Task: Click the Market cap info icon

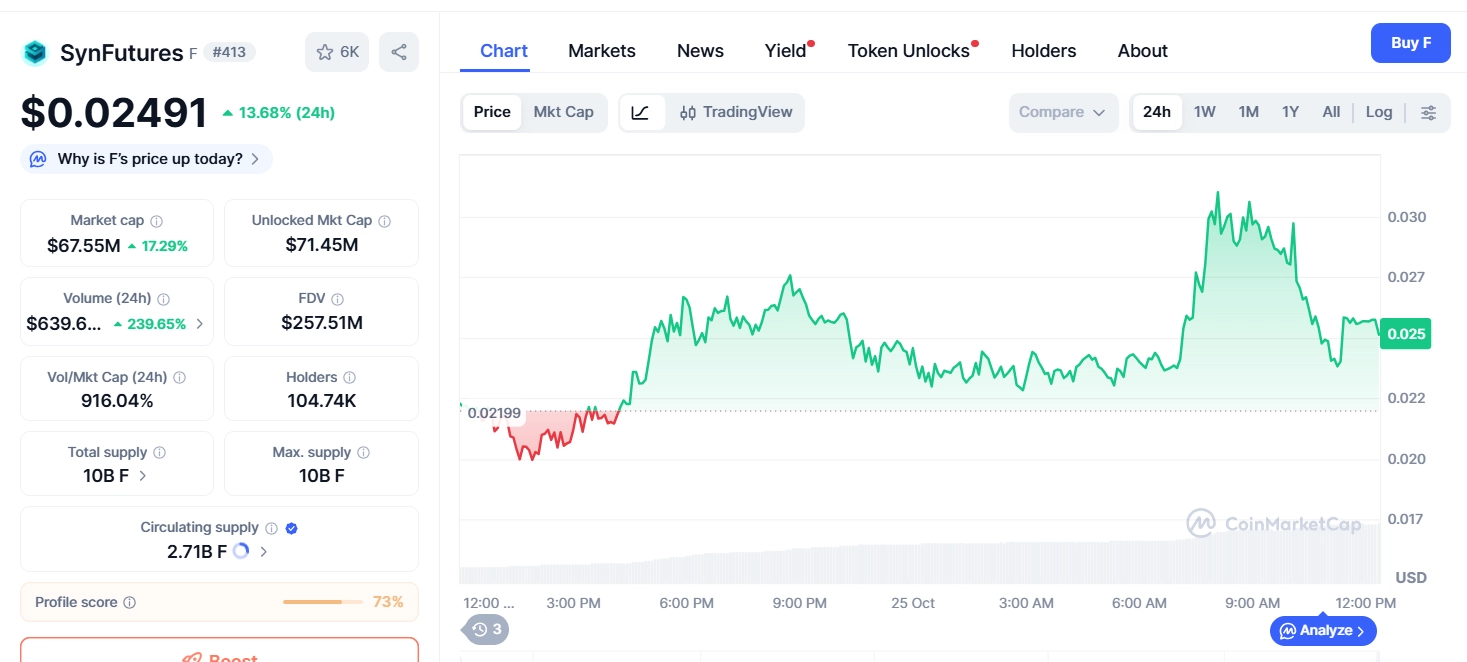Action: click(x=156, y=220)
